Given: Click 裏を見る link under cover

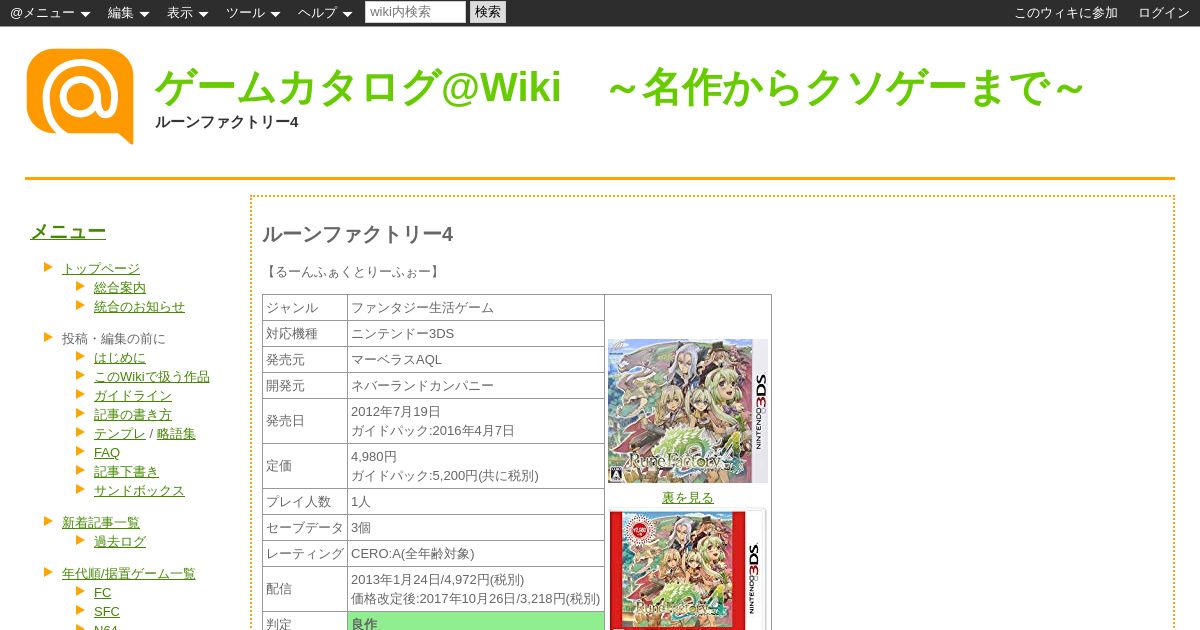Looking at the screenshot, I should coord(688,497).
